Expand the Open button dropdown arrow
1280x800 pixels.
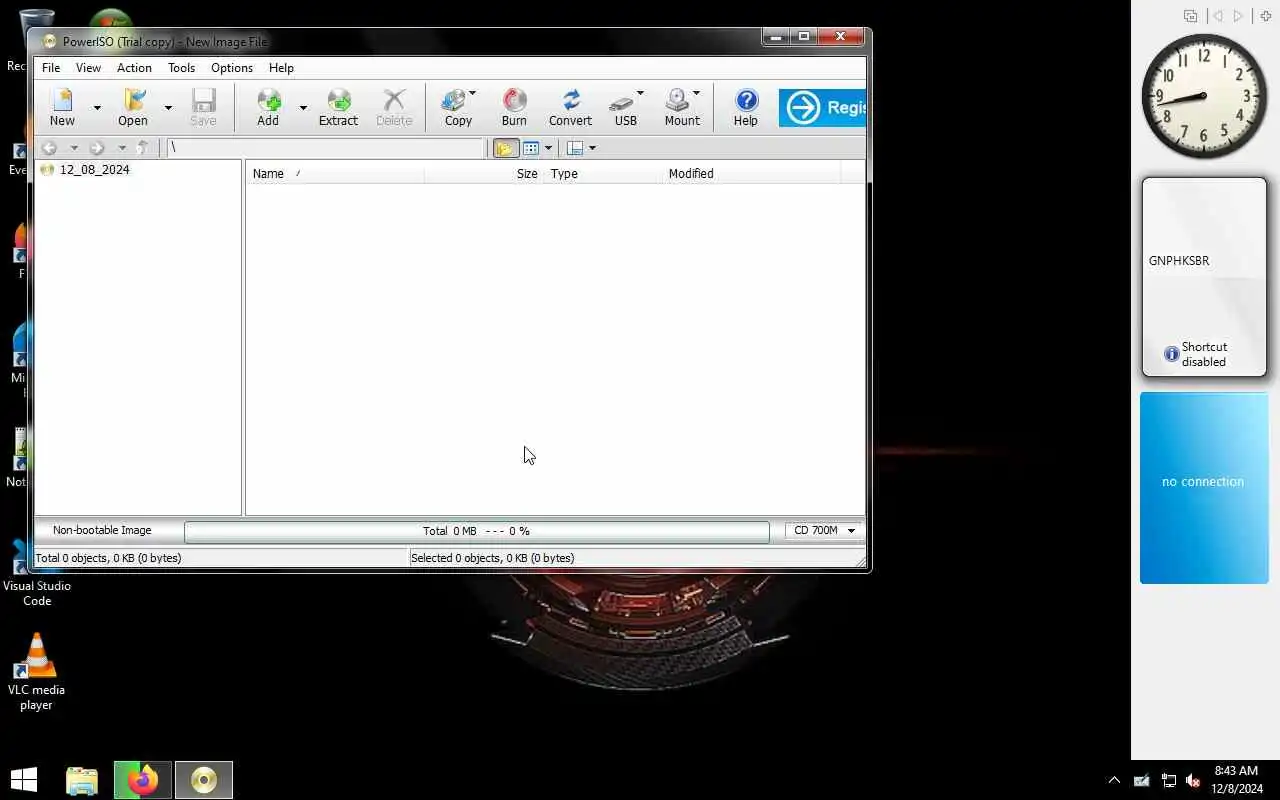coord(168,107)
